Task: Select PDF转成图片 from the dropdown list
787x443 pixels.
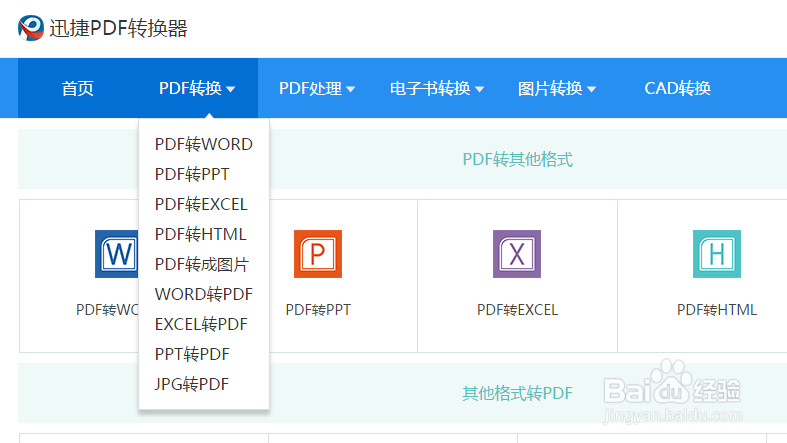Action: (202, 264)
